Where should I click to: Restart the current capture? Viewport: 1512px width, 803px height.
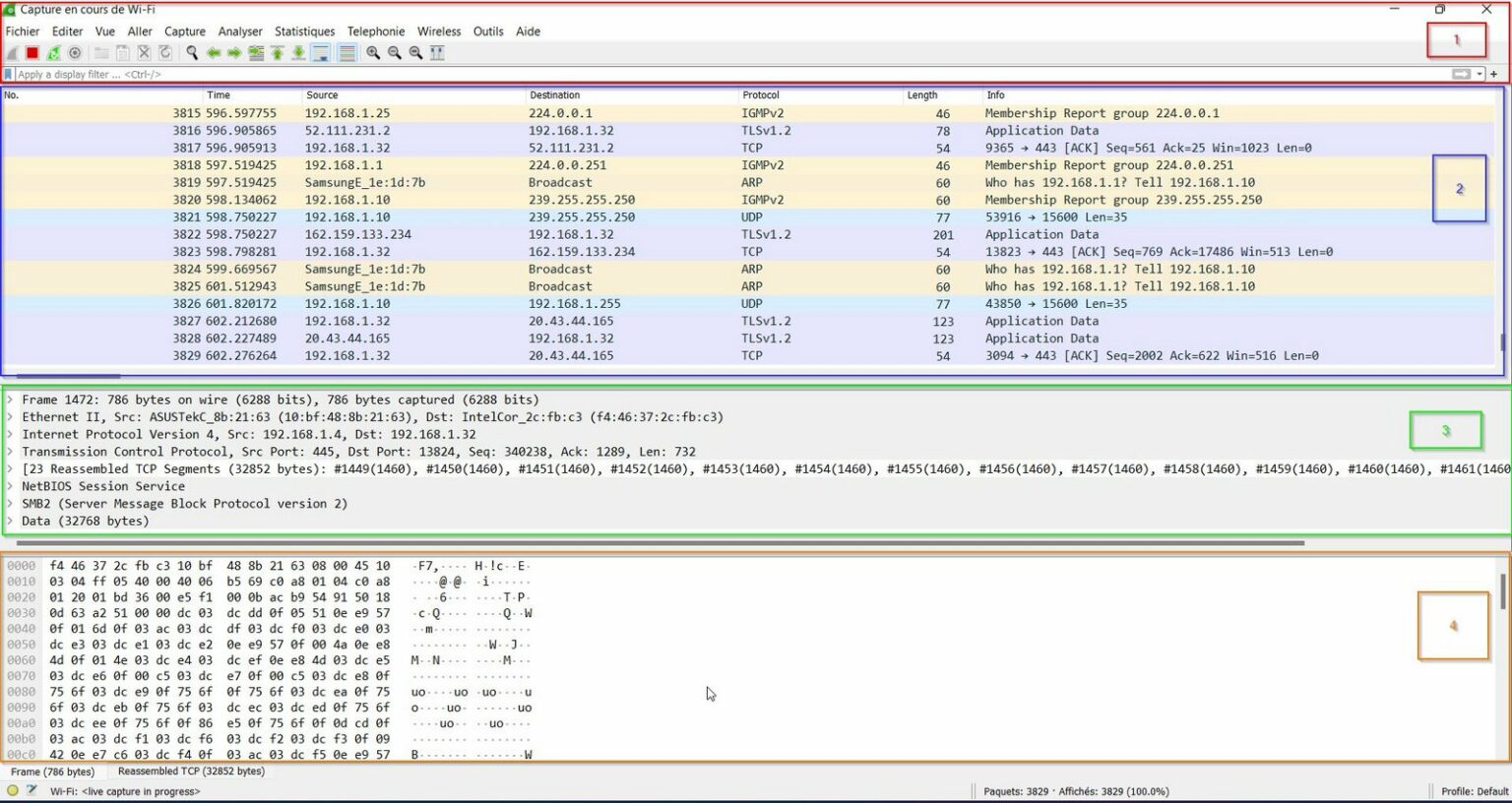tap(54, 52)
